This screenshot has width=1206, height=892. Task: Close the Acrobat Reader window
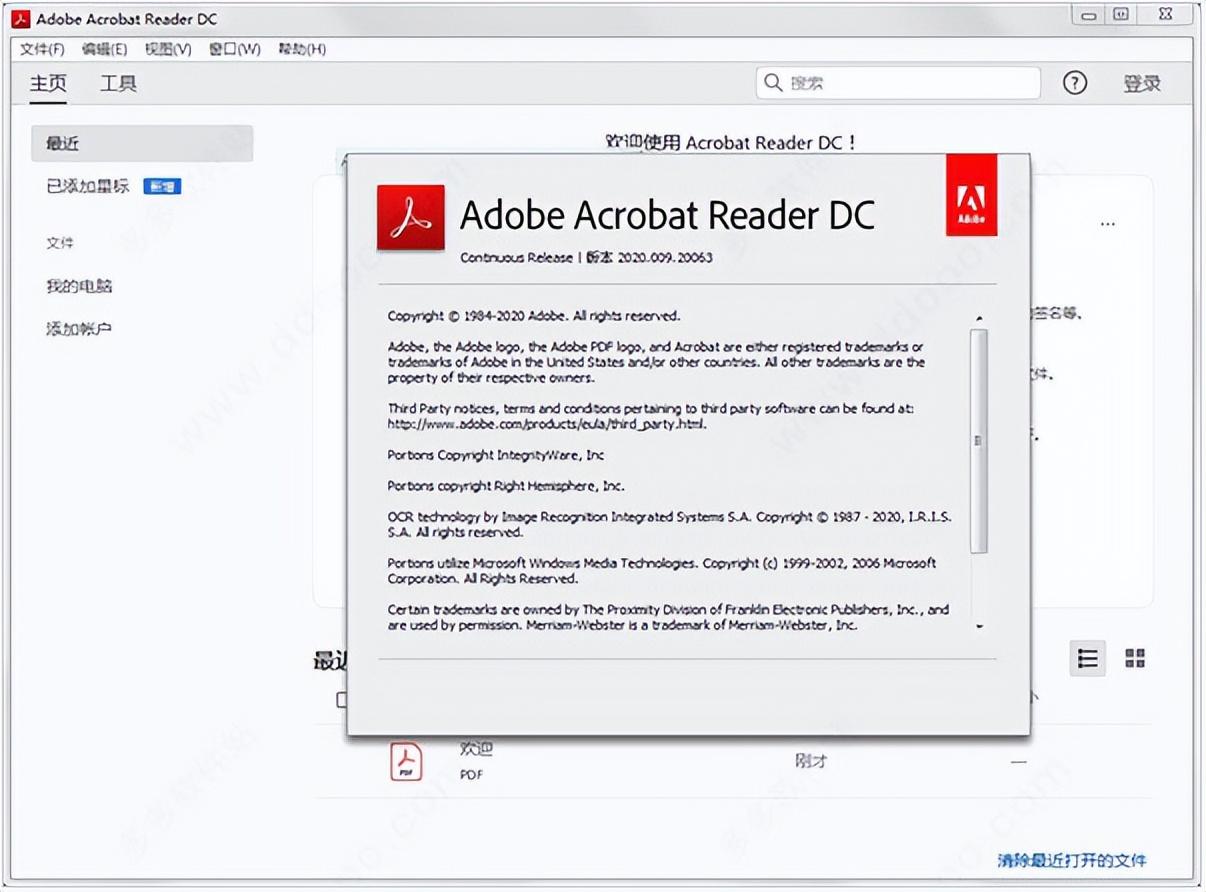pos(1166,15)
